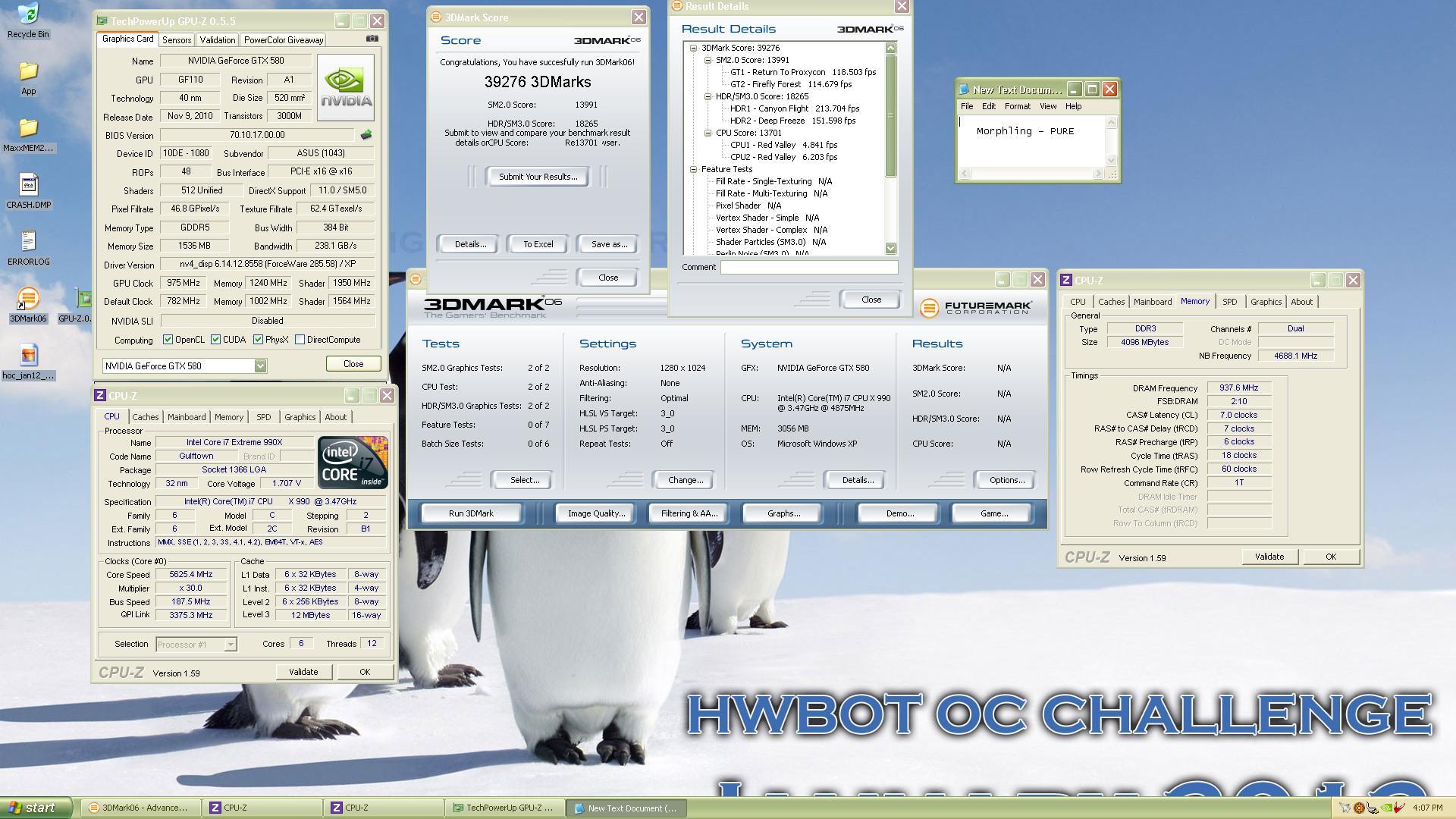Open the Validation tab in GPU-Z
Image resolution: width=1456 pixels, height=819 pixels.
[218, 40]
